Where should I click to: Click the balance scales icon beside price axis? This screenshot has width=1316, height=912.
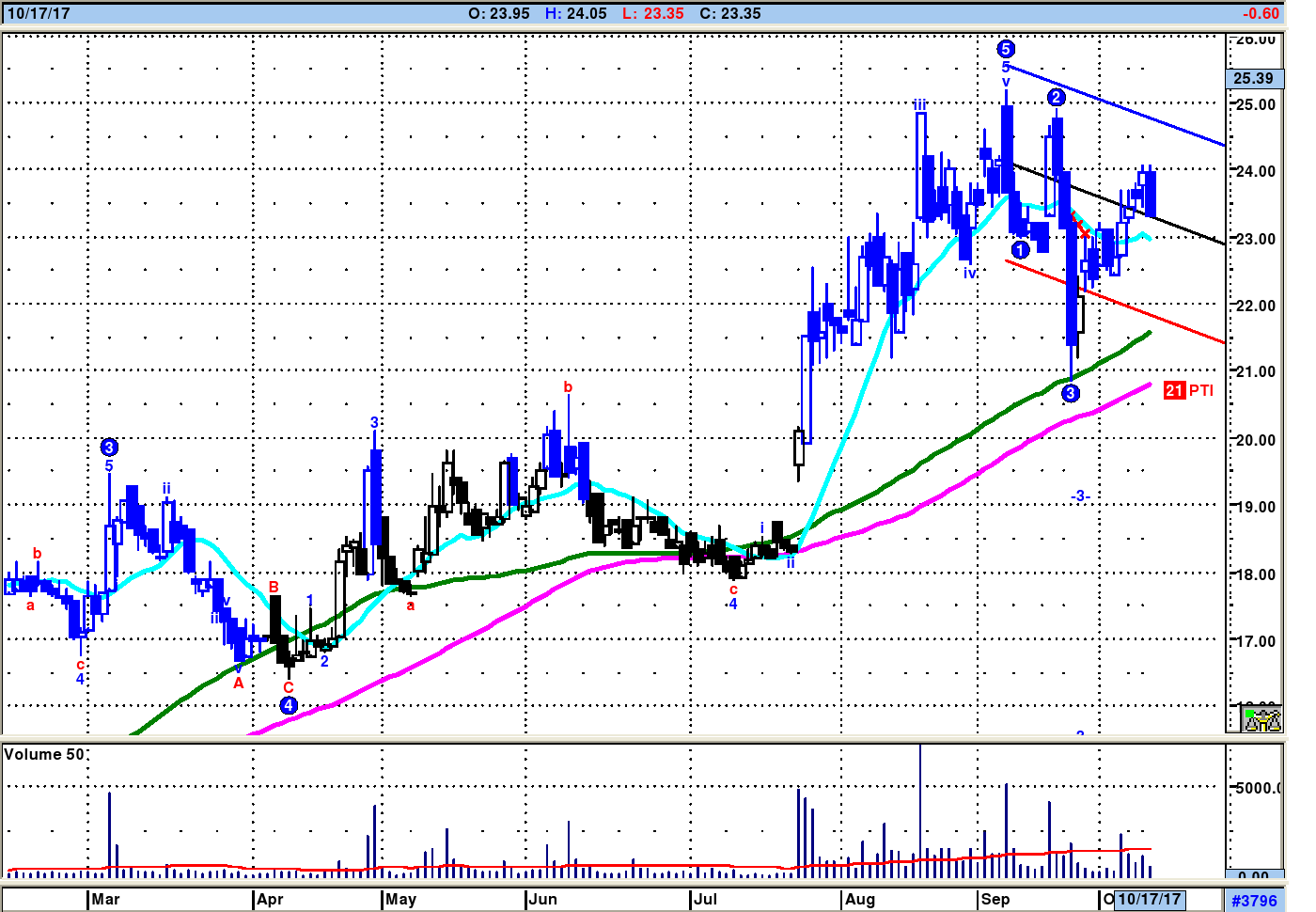click(1262, 720)
